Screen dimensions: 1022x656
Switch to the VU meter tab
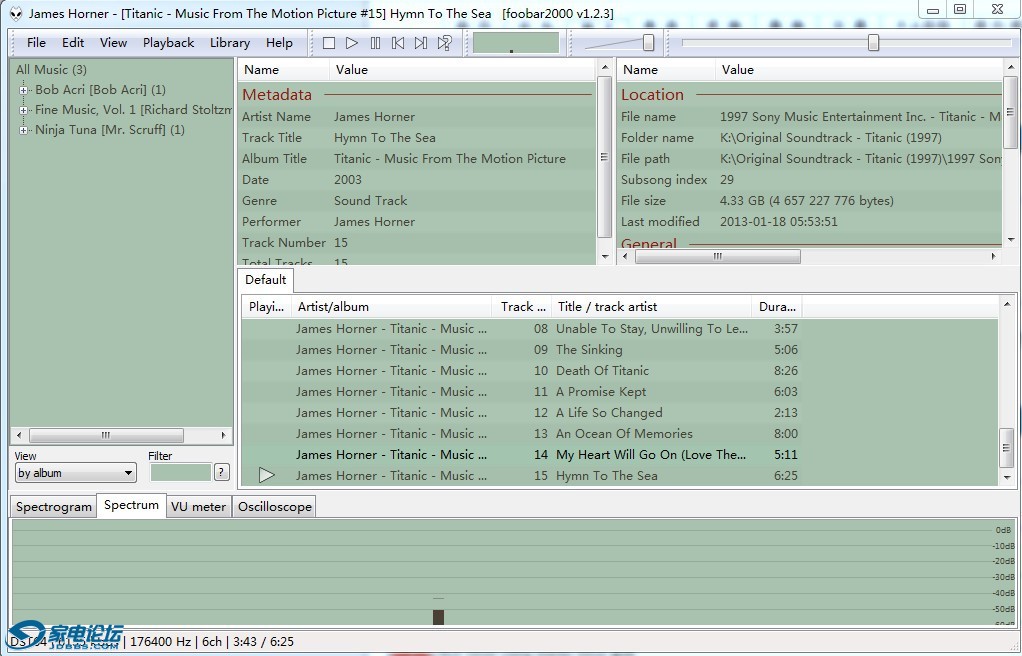click(198, 507)
